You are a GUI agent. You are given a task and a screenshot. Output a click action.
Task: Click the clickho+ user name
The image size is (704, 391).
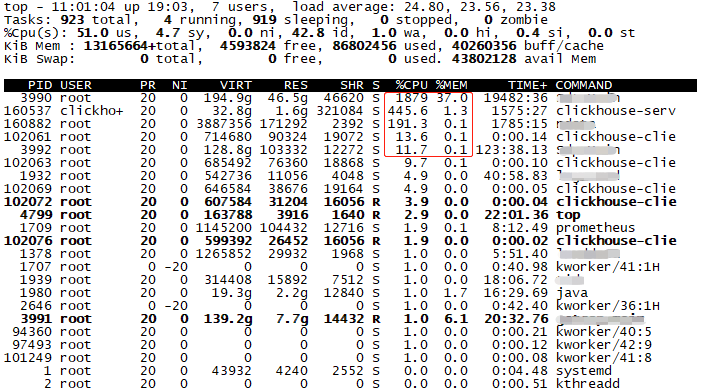[x=91, y=111]
